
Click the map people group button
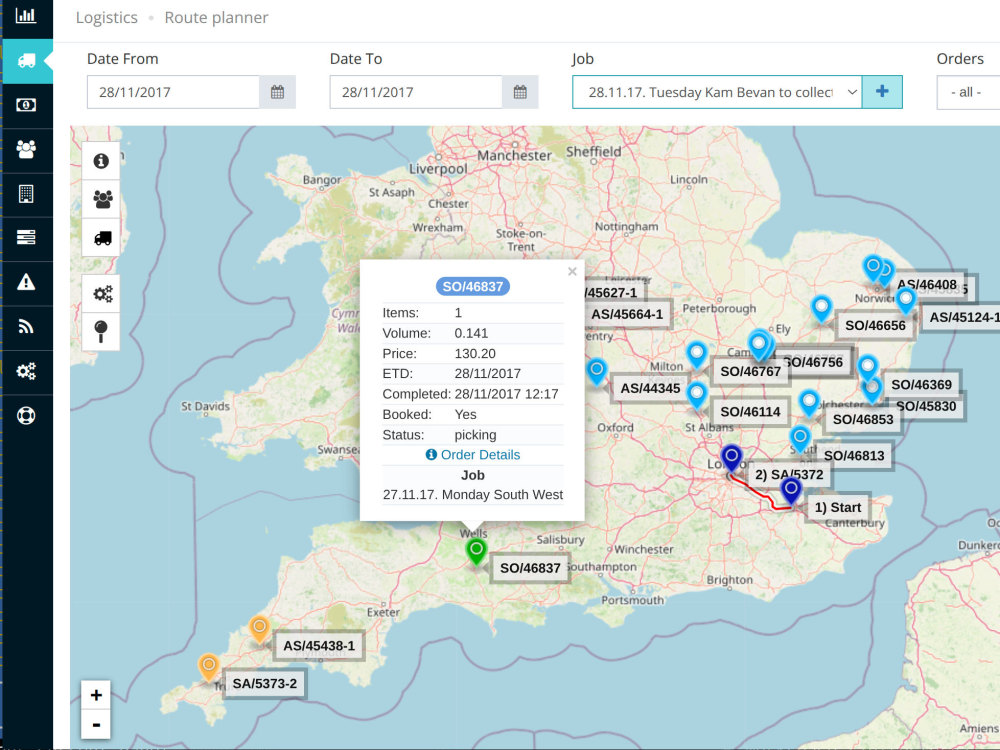point(101,199)
